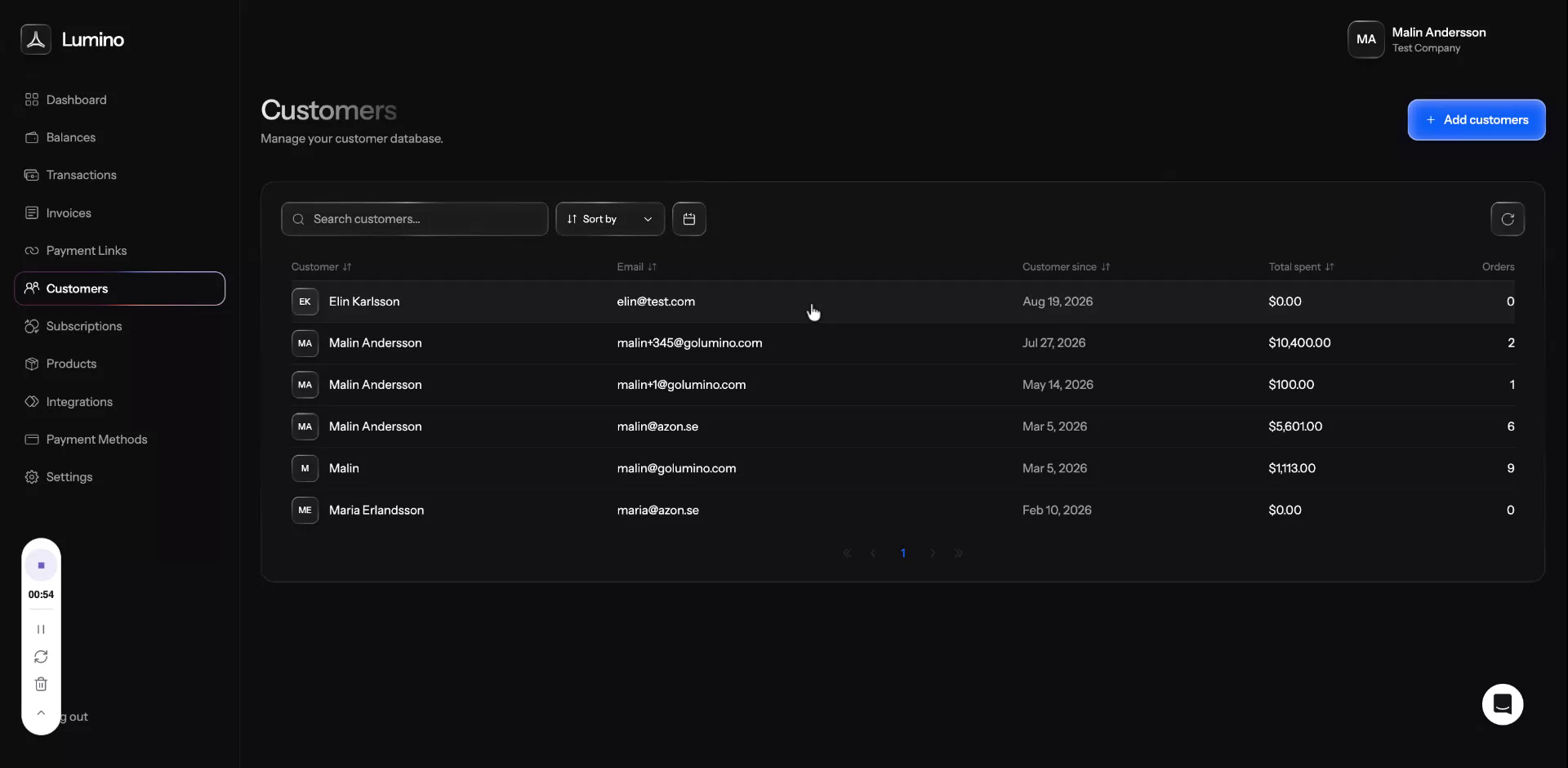1568x768 pixels.
Task: Open the calendar date filter icon
Action: point(689,219)
